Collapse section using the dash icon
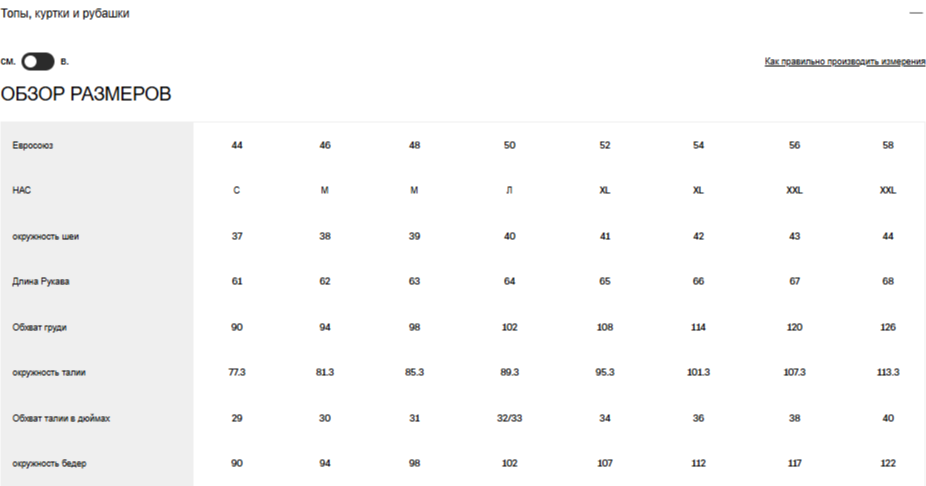The height and width of the screenshot is (486, 926). coord(915,14)
